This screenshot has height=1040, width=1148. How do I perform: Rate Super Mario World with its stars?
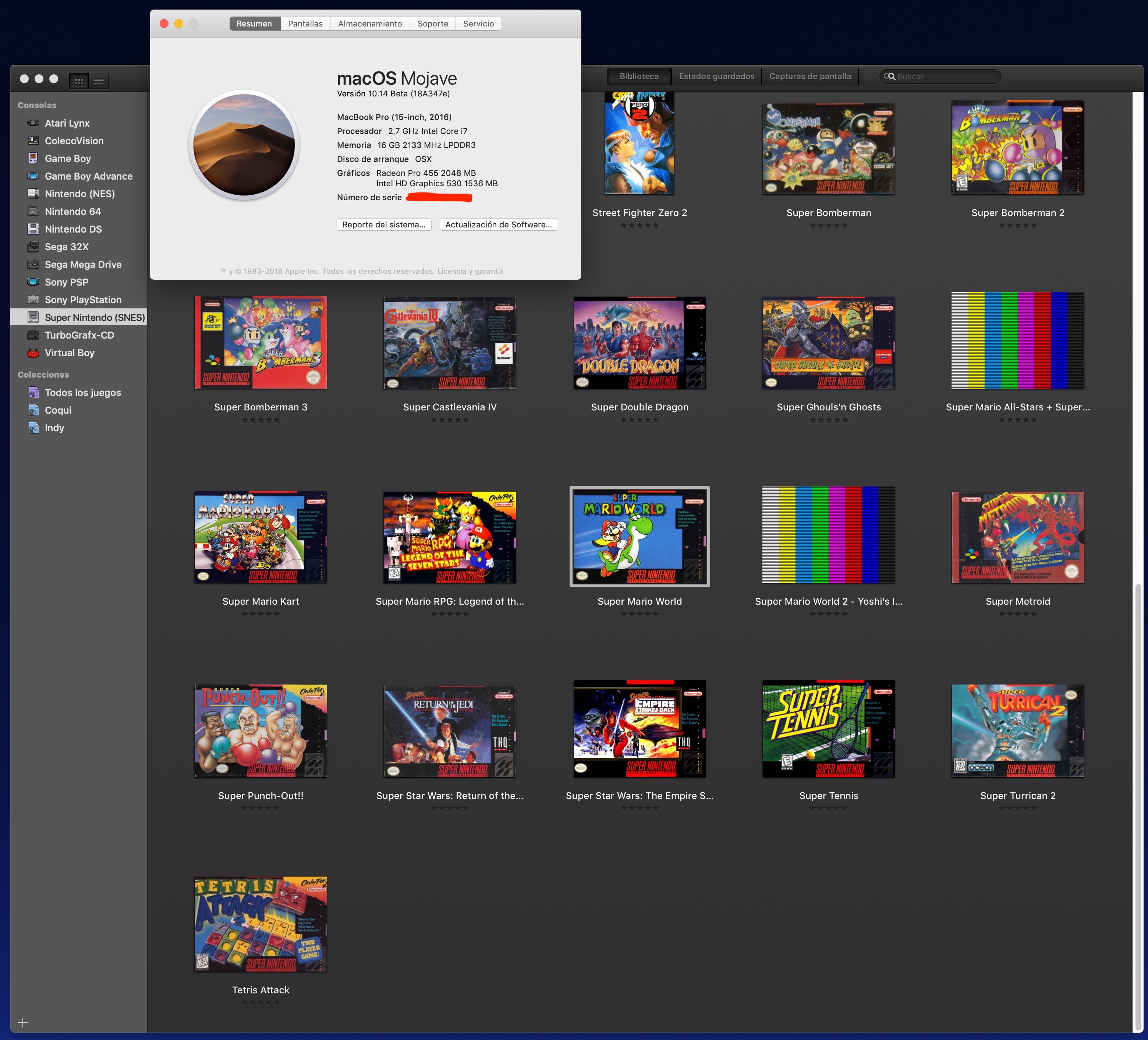(x=639, y=614)
